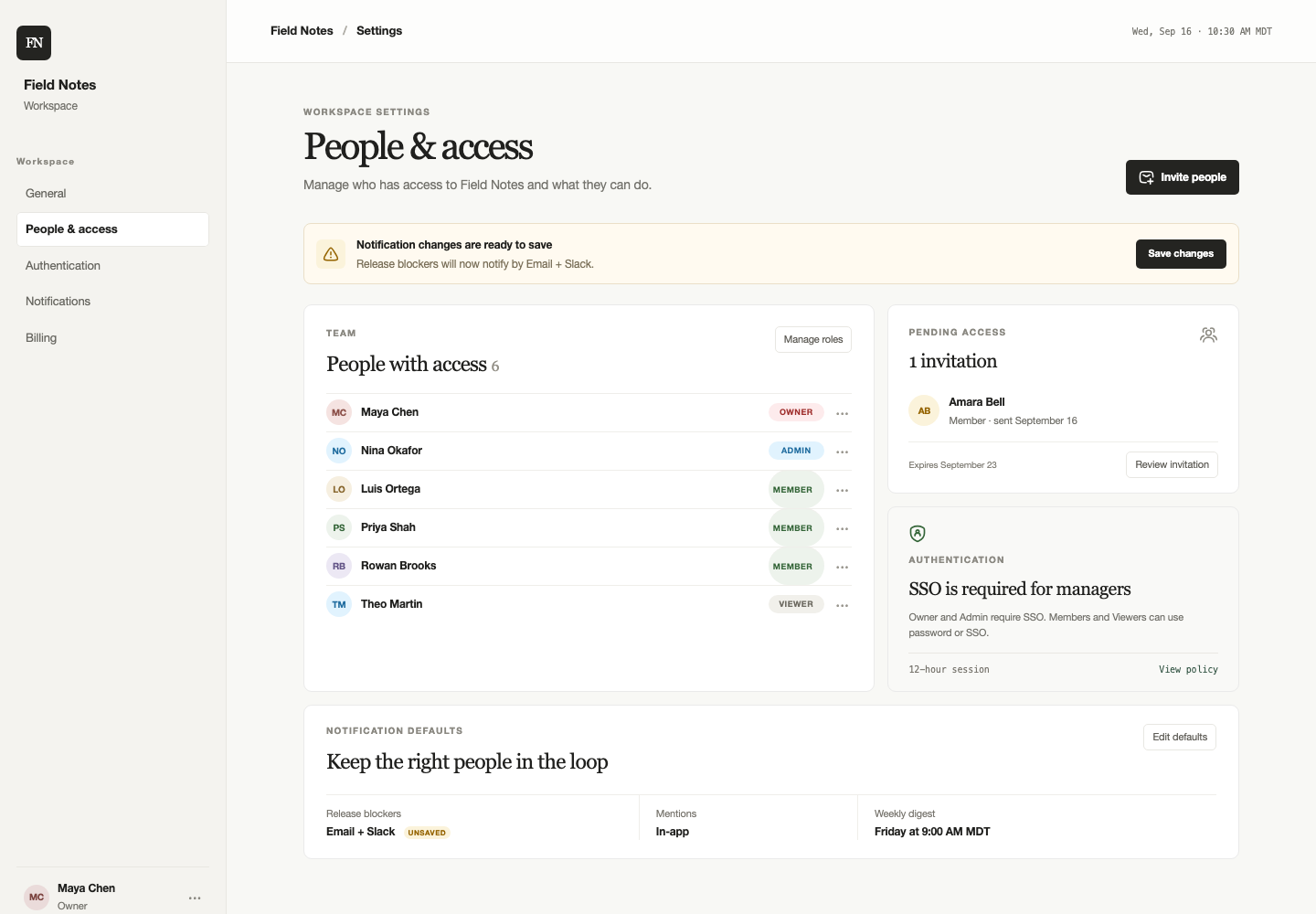Click the Mentions In-app value

click(x=673, y=832)
